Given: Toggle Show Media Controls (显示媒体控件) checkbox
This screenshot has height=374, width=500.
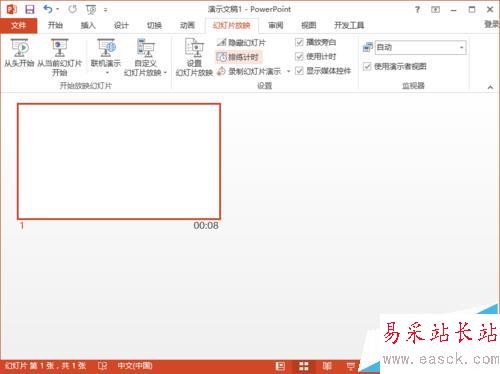Looking at the screenshot, I should point(299,71).
